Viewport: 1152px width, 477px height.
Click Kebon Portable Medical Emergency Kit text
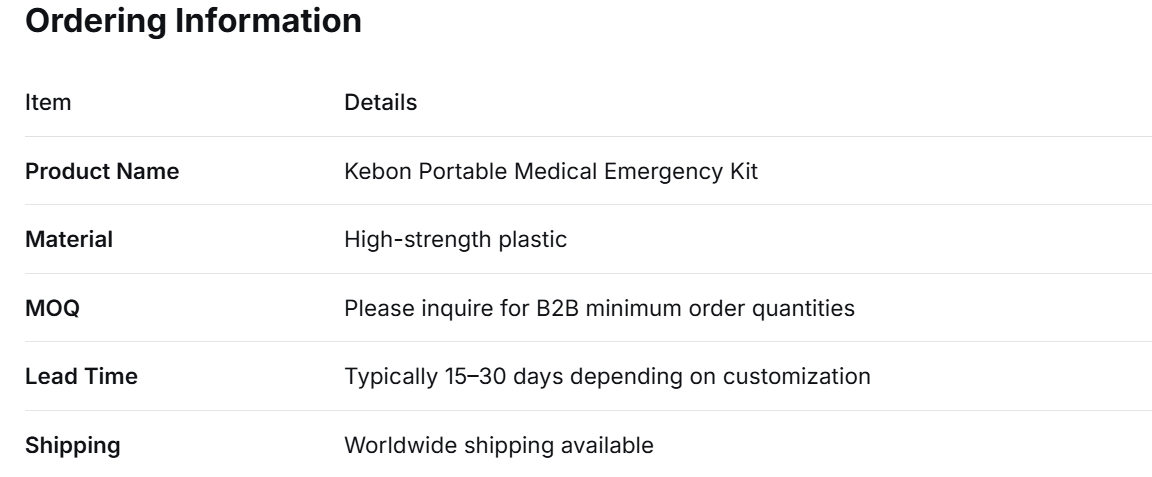tap(551, 171)
